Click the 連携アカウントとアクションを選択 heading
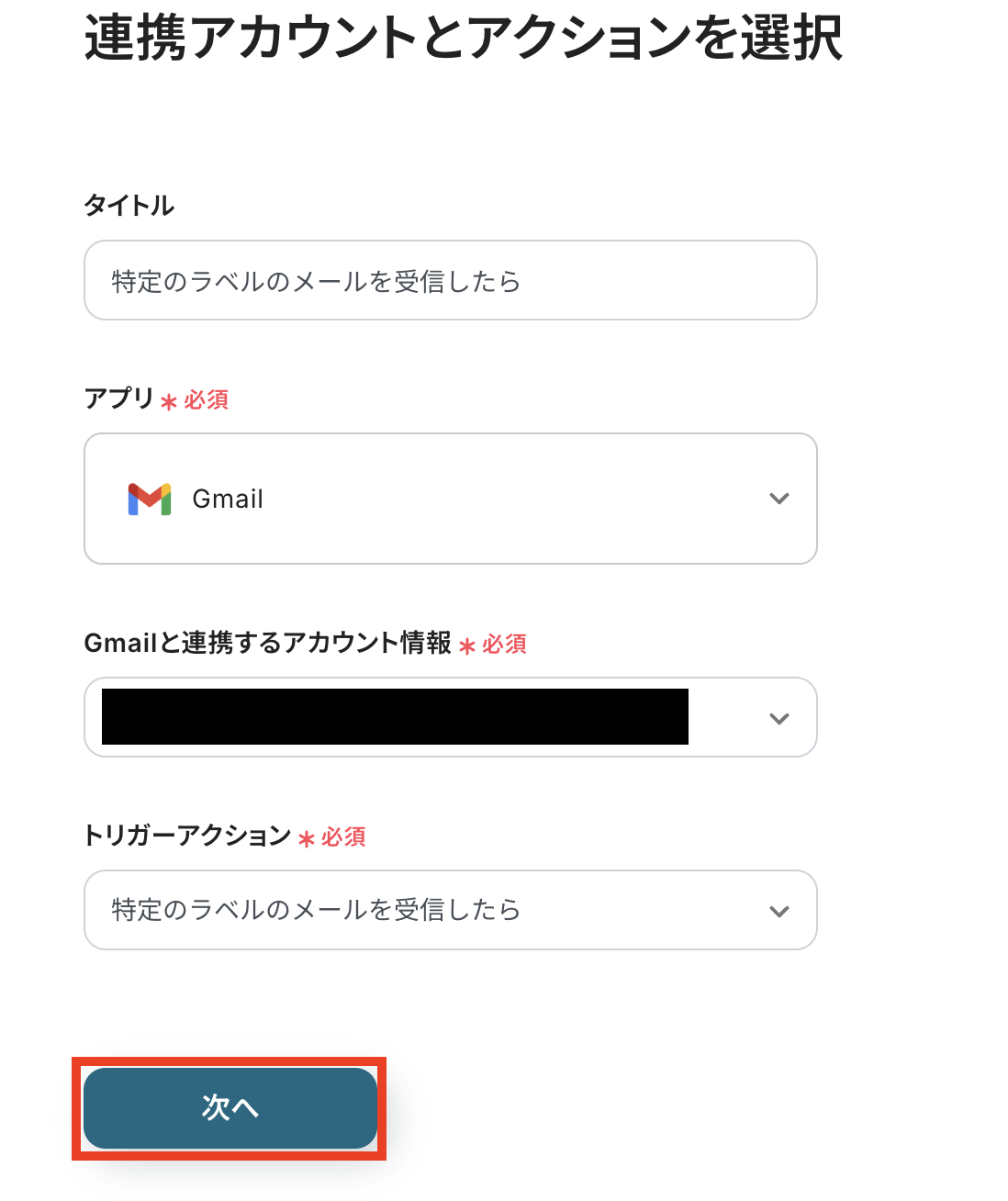Image resolution: width=1008 pixels, height=1201 pixels. tap(463, 39)
